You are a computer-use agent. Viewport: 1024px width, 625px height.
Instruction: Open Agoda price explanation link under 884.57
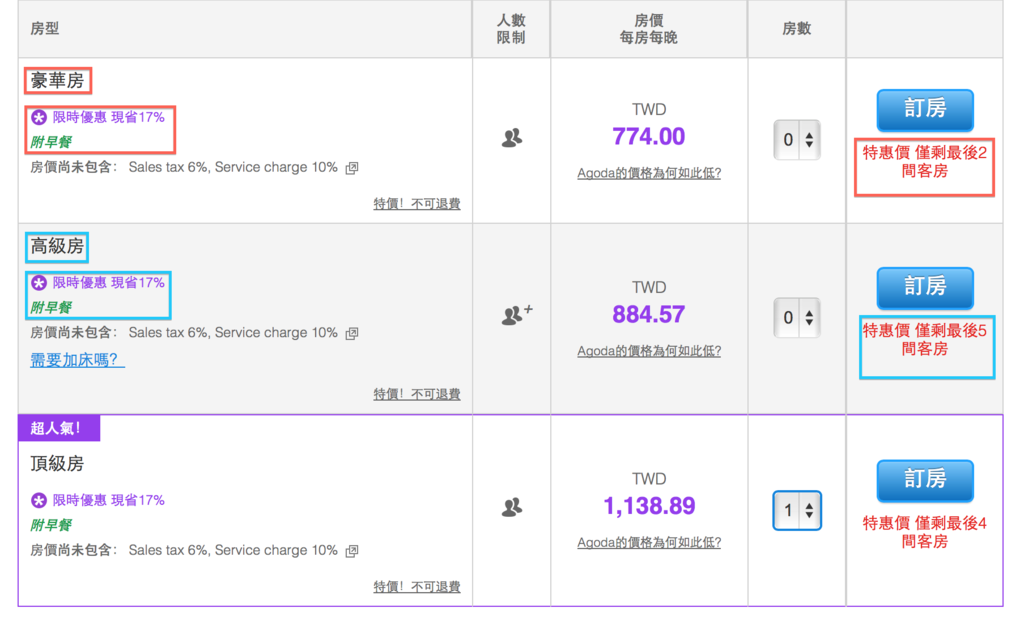pyautogui.click(x=649, y=351)
